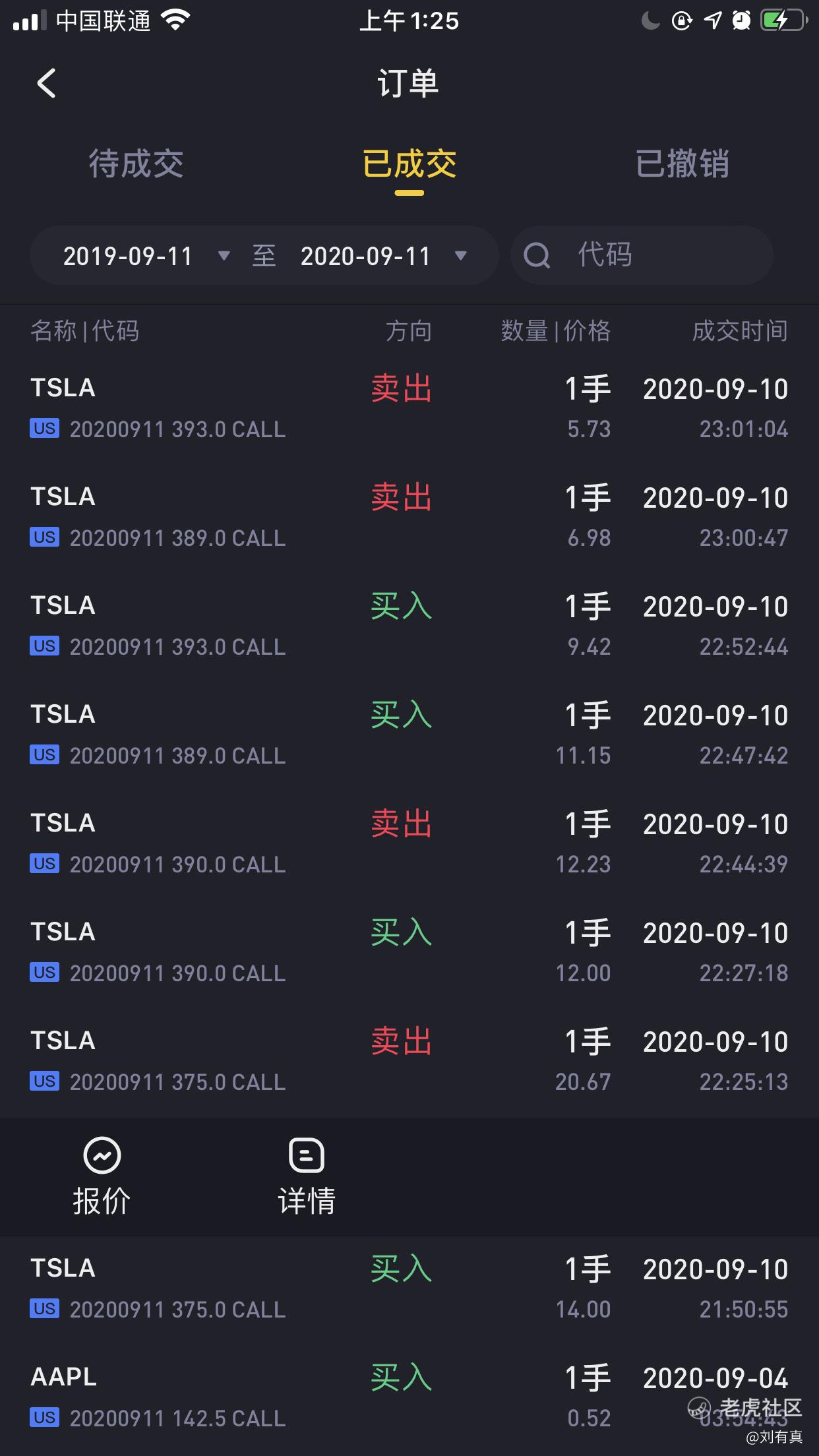Tap the US badge on AAPL order

coord(44,1417)
